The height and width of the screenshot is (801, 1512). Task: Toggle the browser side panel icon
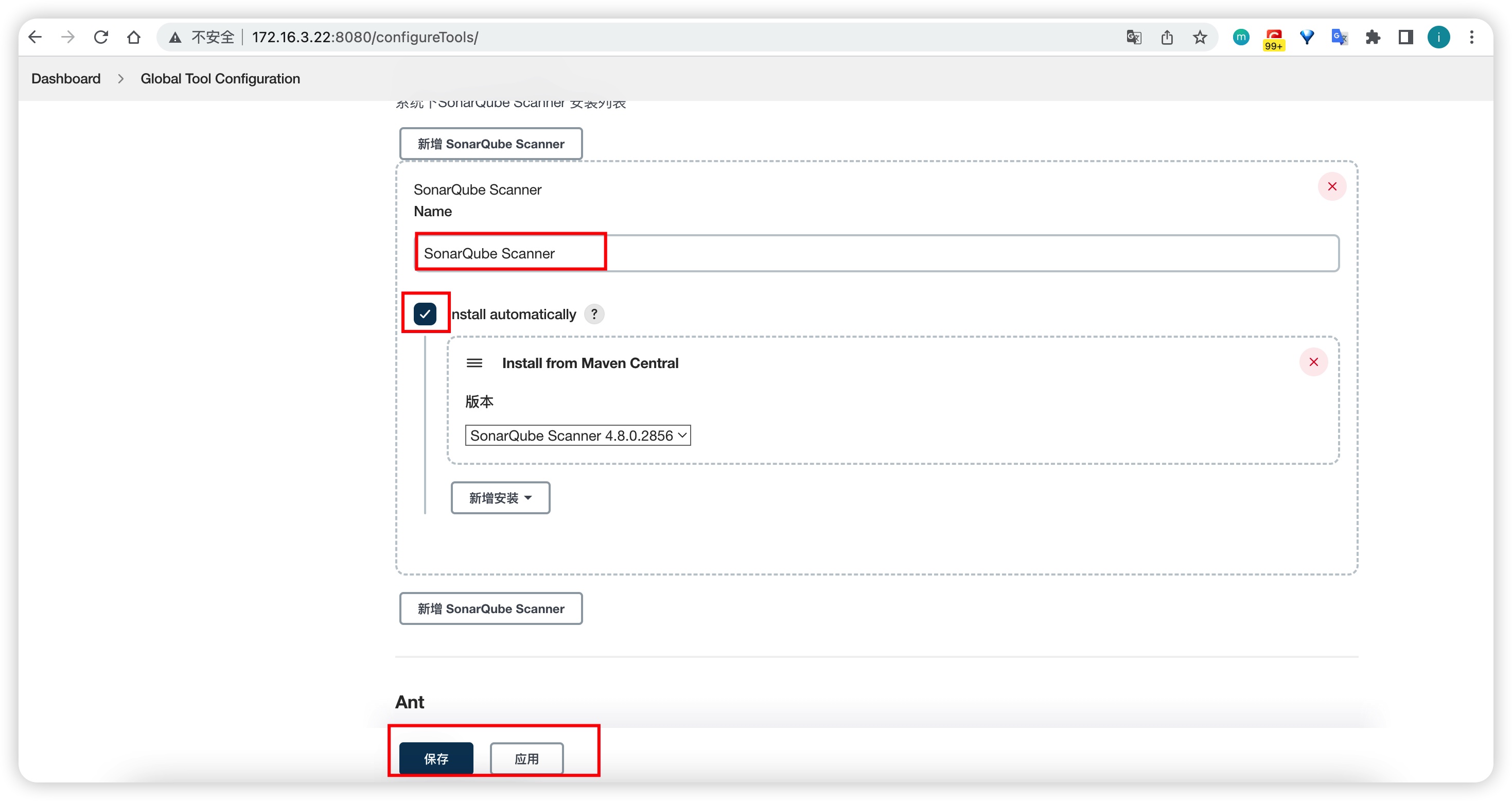coord(1406,37)
